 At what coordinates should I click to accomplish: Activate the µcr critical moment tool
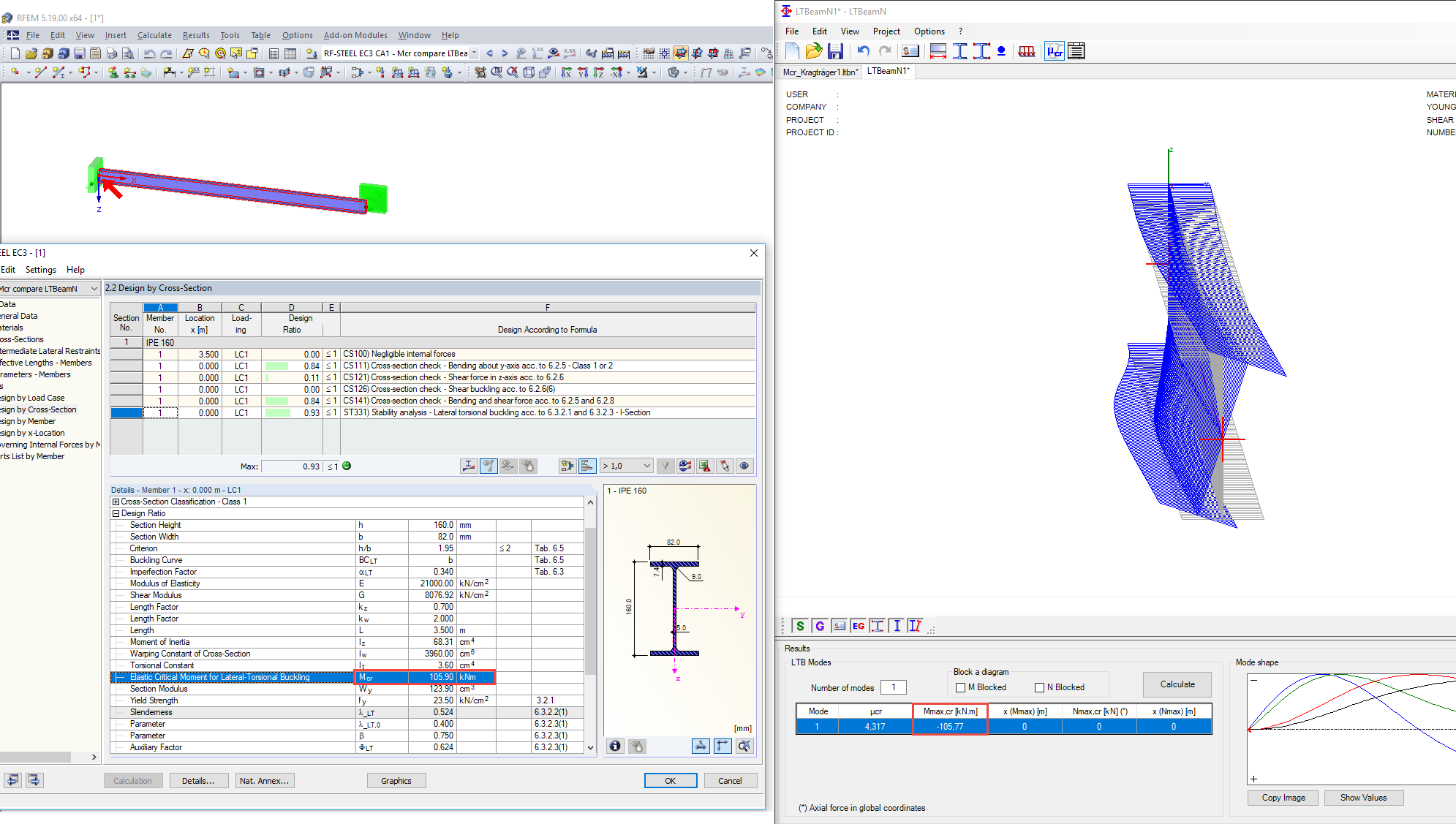tap(1054, 50)
